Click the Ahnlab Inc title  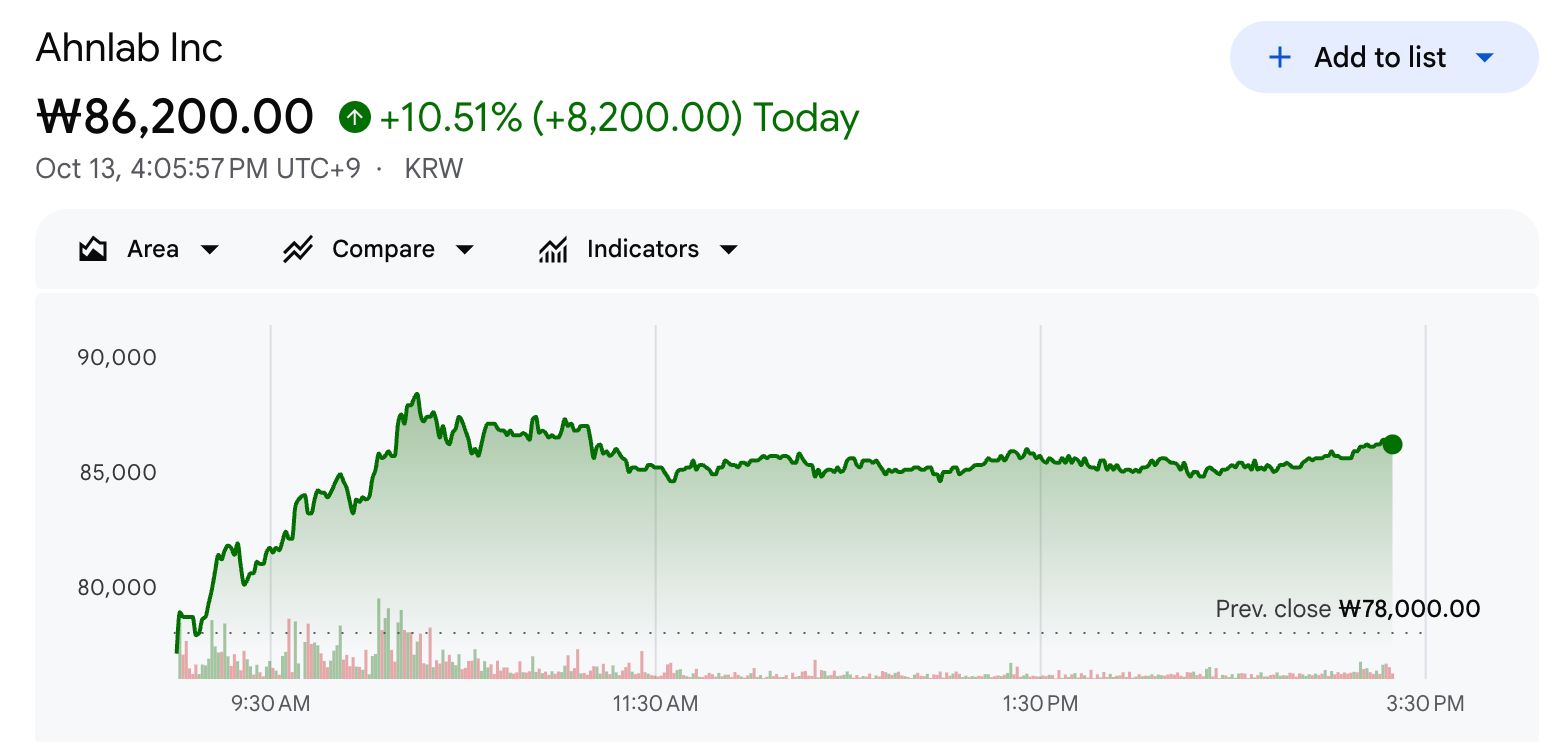pyautogui.click(x=129, y=48)
